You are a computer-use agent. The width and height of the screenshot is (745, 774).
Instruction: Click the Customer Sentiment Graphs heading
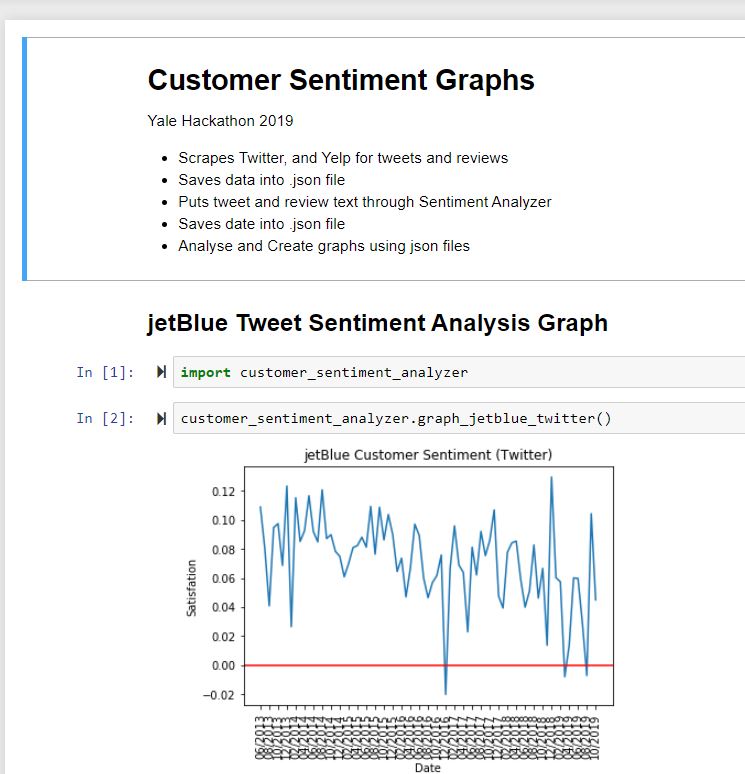pos(341,80)
